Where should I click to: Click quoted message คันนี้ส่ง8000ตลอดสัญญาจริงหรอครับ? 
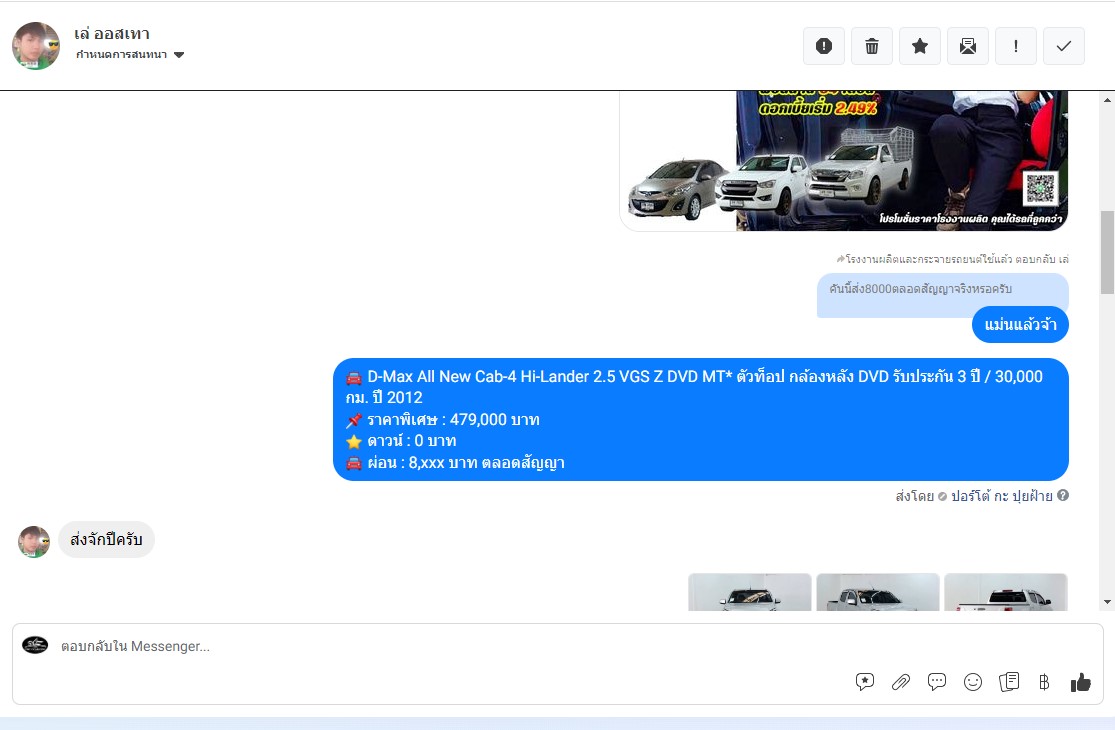920,289
